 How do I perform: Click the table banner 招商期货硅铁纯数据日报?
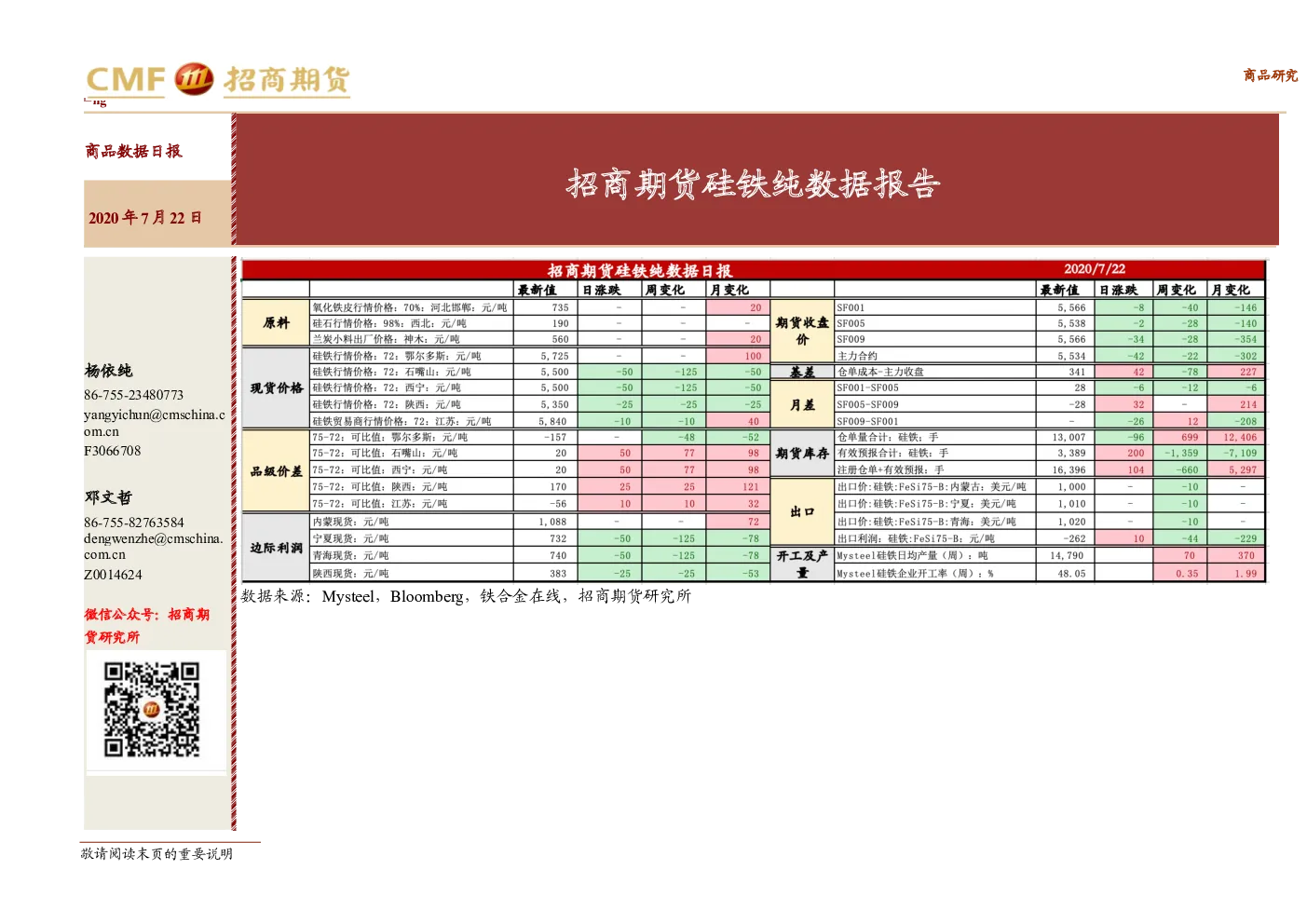639,271
